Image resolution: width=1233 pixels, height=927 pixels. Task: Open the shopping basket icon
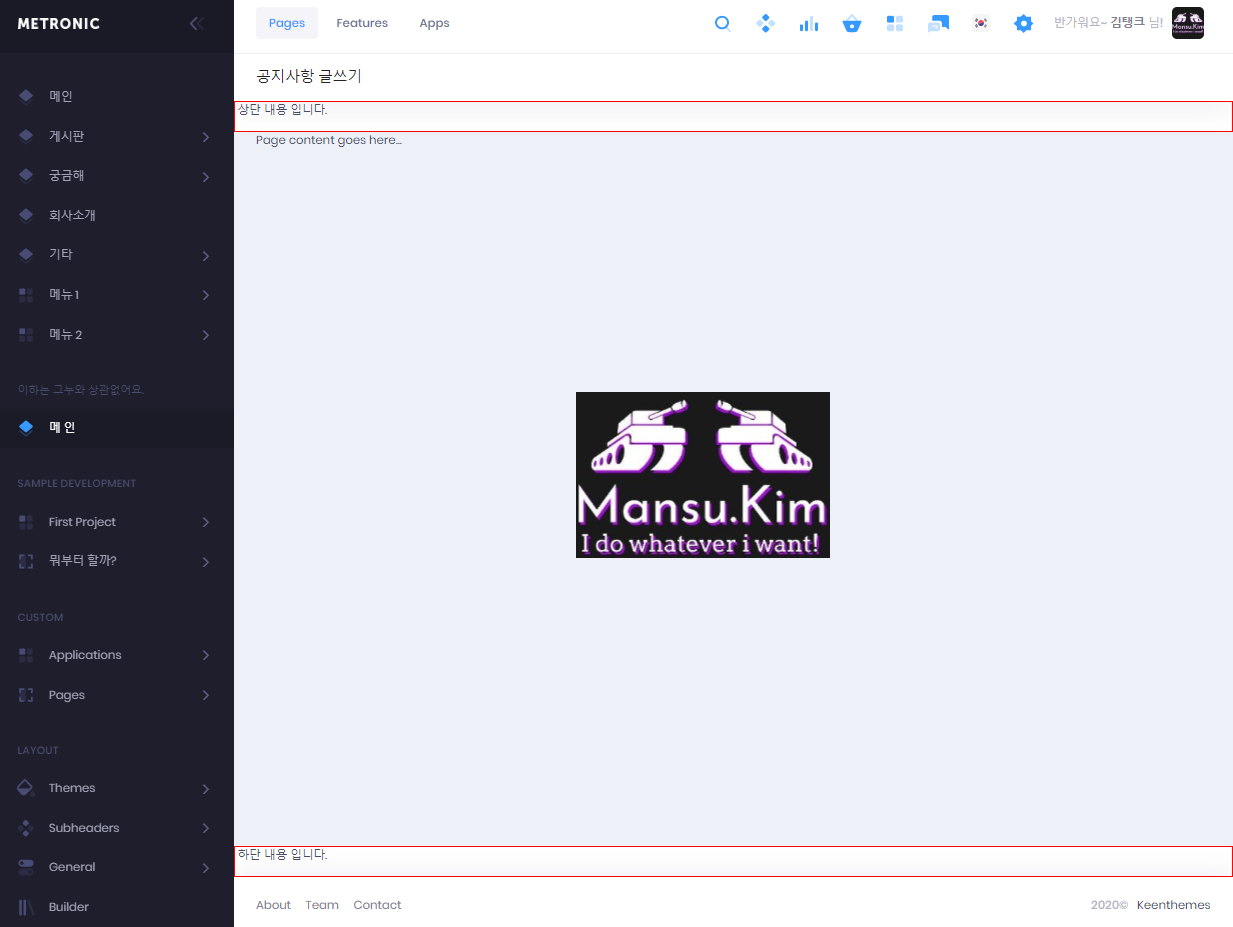851,23
